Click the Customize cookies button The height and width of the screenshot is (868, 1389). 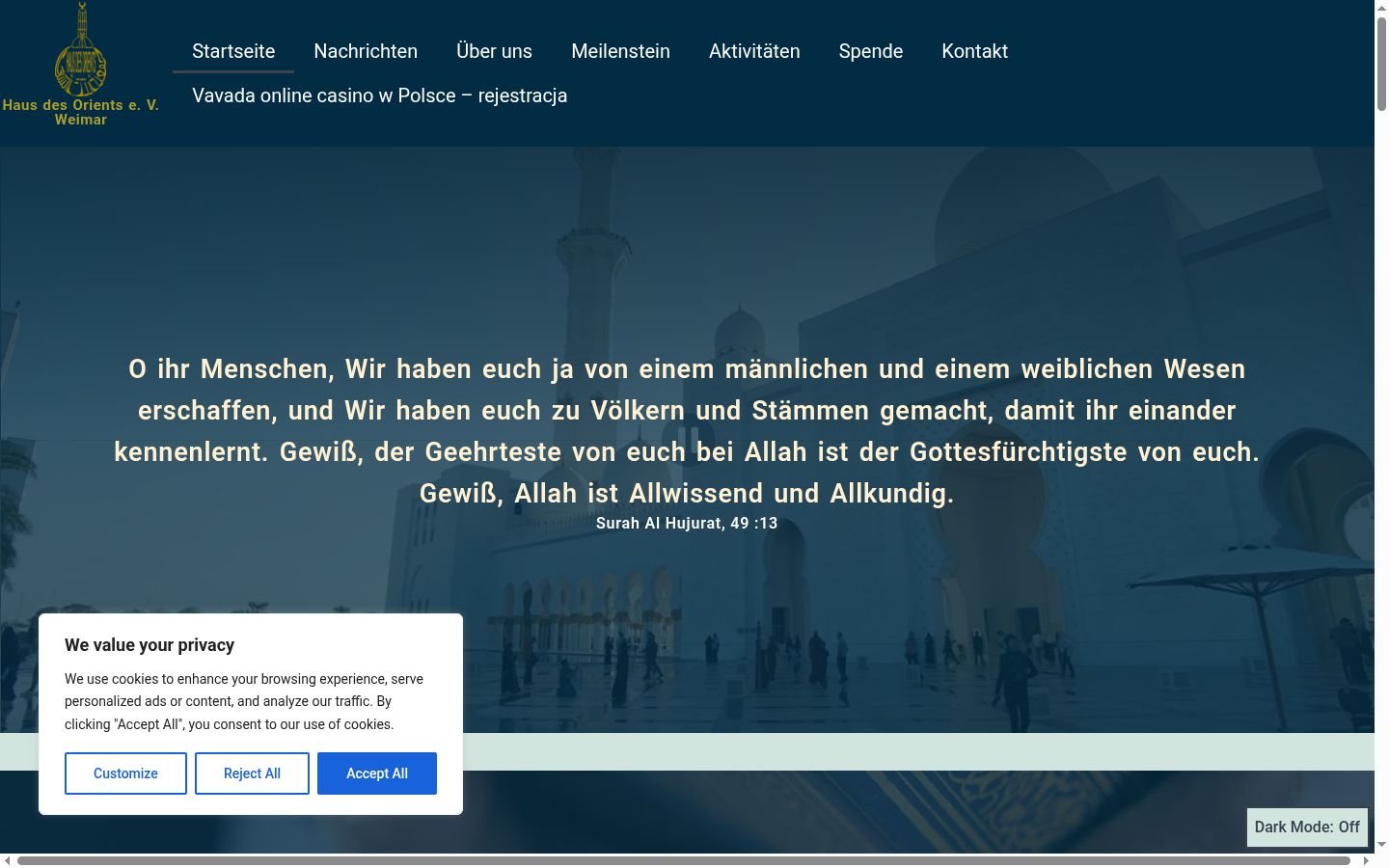click(x=125, y=773)
